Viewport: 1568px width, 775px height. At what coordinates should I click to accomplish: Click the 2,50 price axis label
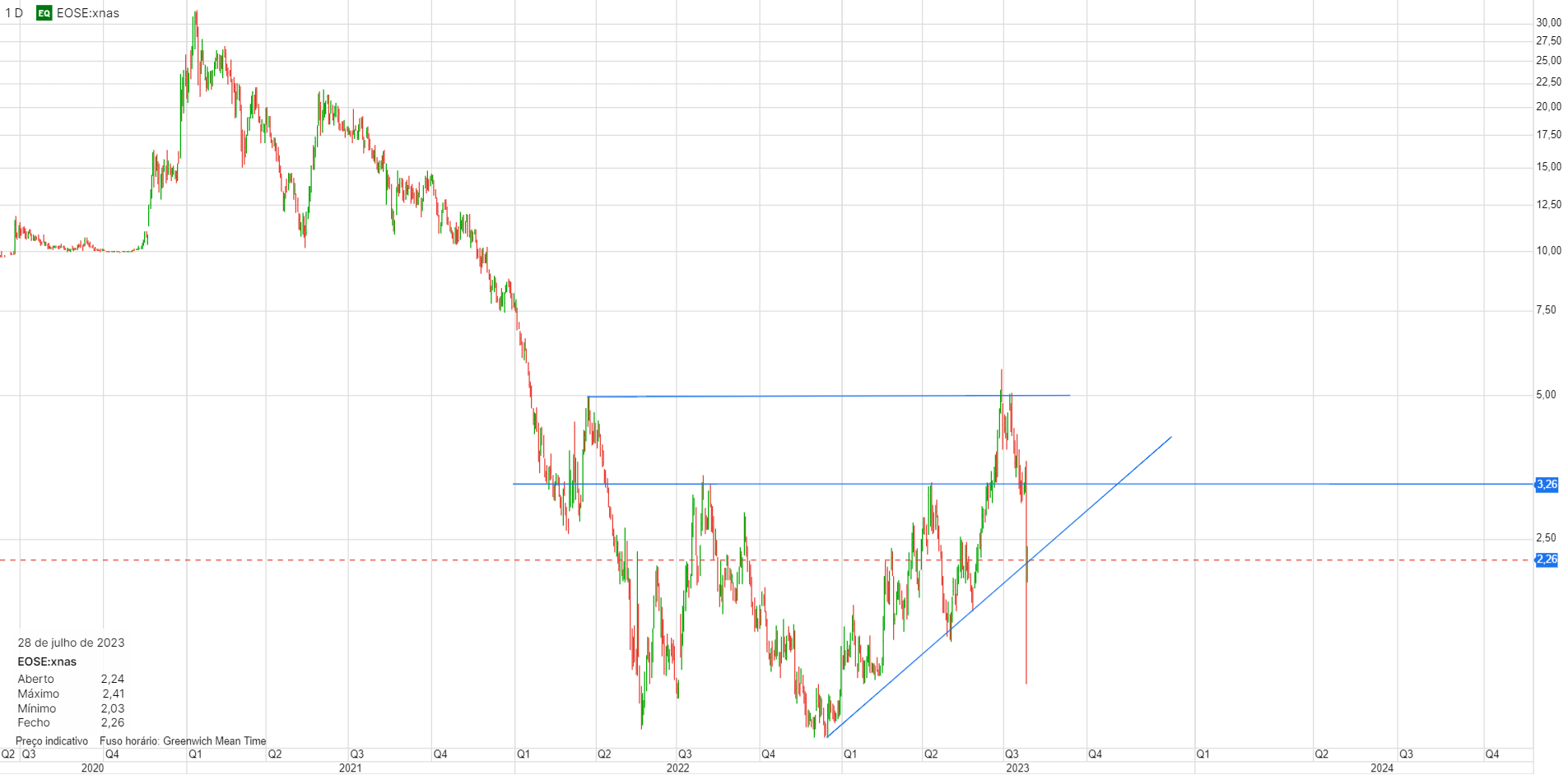tap(1546, 538)
